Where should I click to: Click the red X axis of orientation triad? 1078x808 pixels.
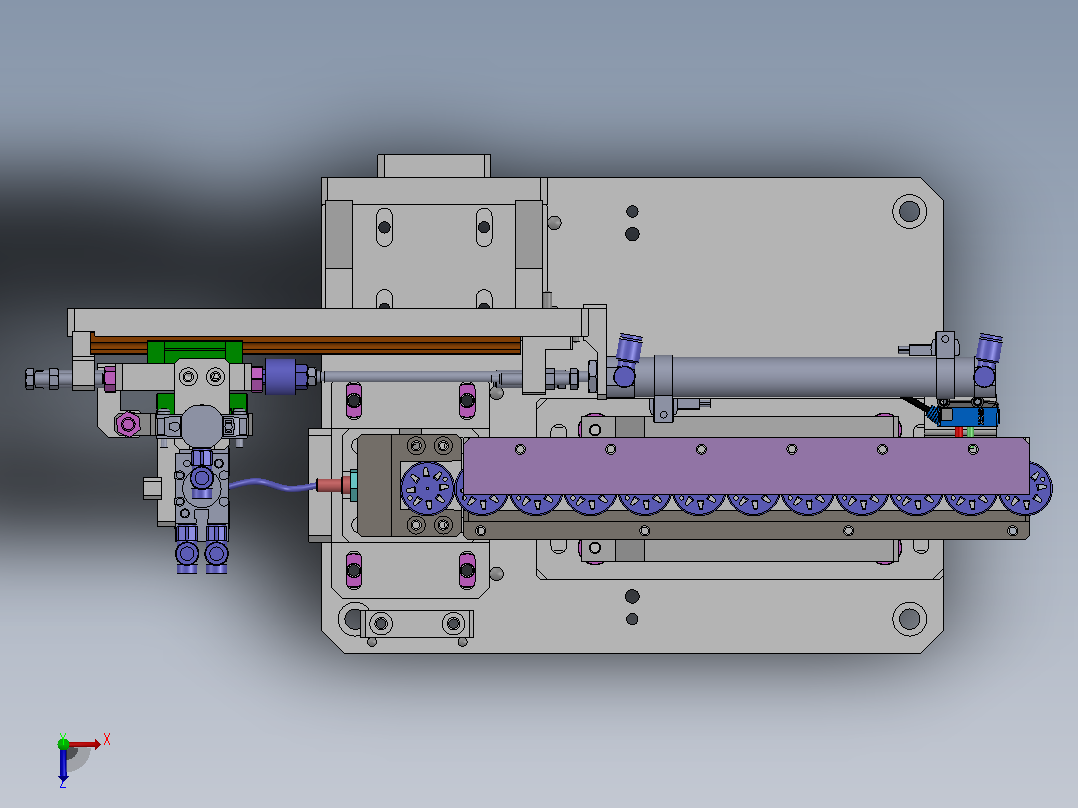point(84,745)
